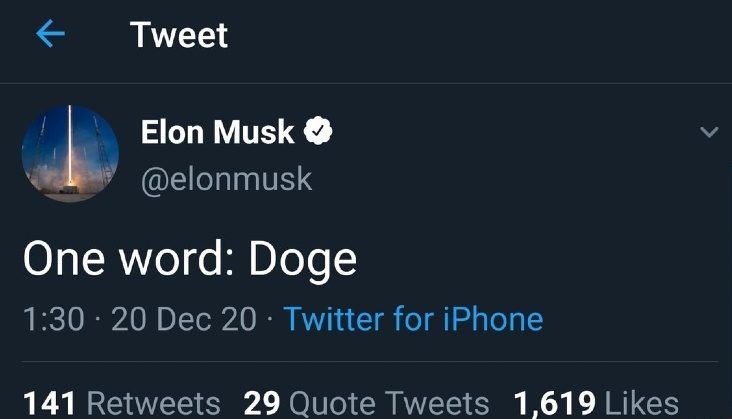This screenshot has height=419, width=732.
Task: View the Retweets list label
Action: (x=154, y=403)
